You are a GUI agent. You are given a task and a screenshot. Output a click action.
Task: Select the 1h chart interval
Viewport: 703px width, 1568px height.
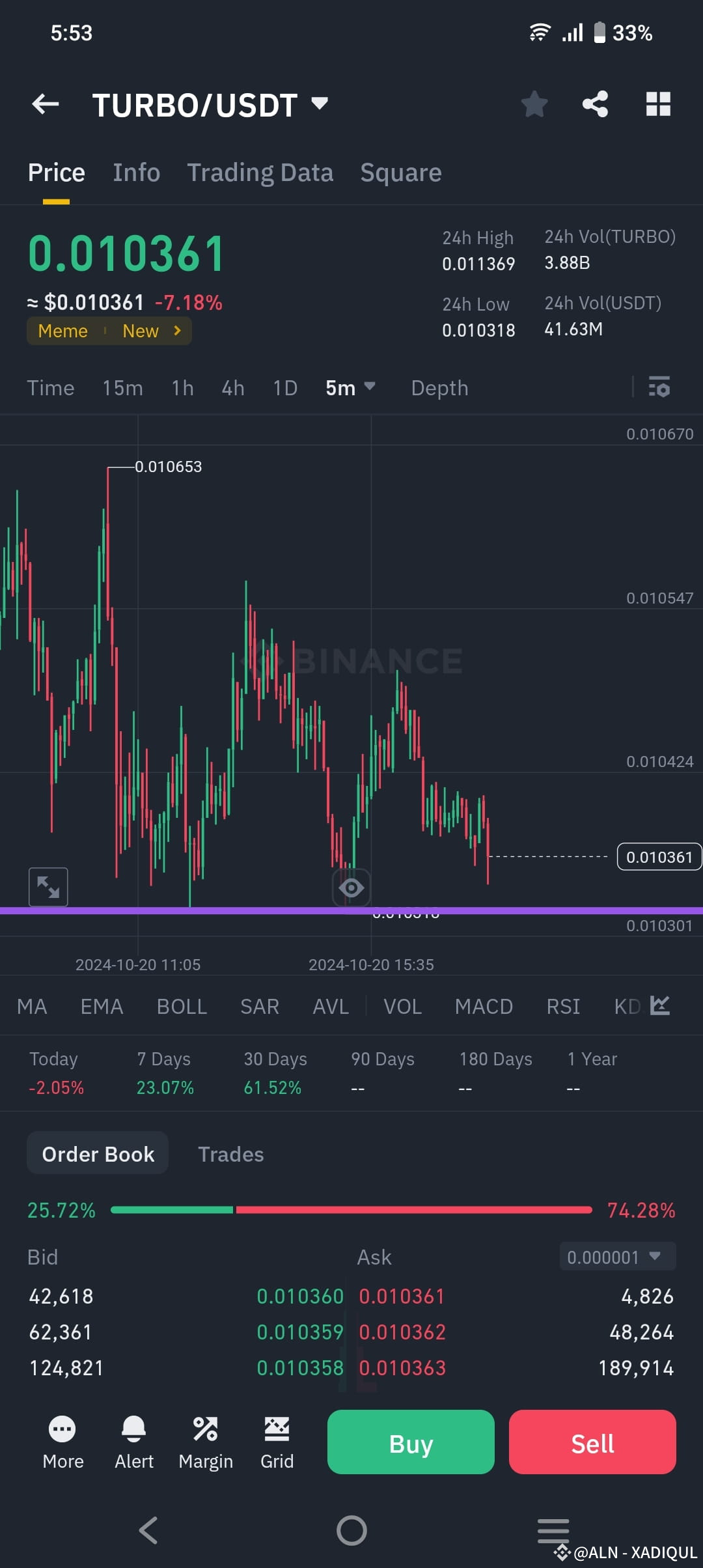pos(182,388)
